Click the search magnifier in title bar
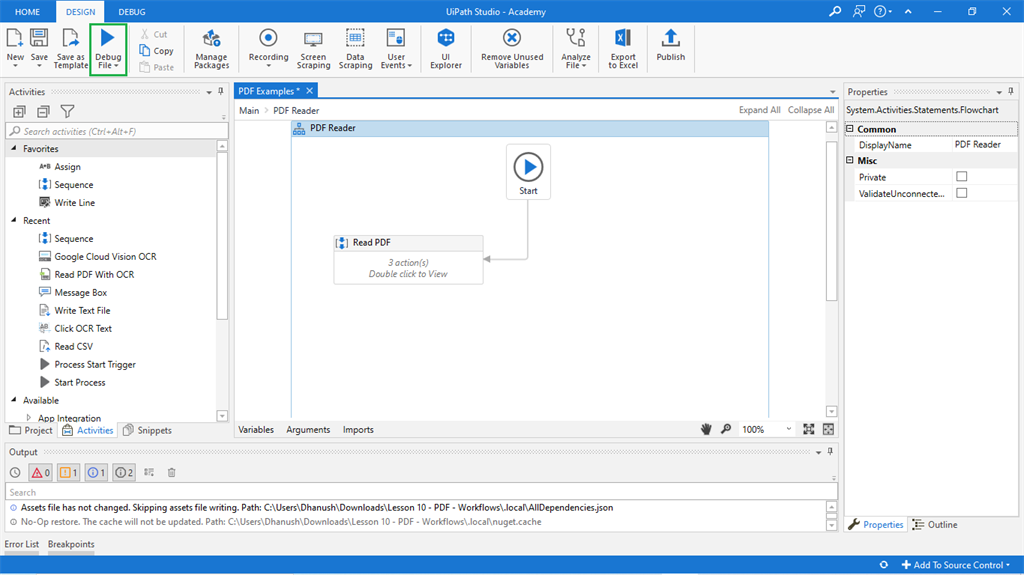The height and width of the screenshot is (575, 1024). (x=835, y=11)
